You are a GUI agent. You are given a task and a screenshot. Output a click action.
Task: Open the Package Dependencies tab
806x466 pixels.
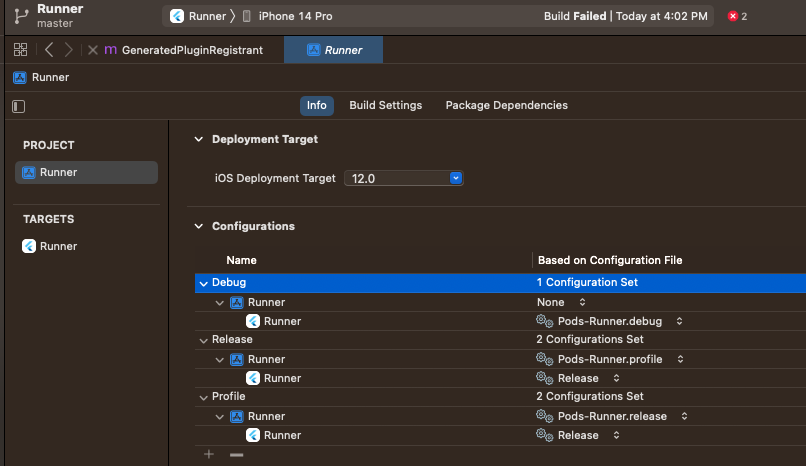[506, 105]
